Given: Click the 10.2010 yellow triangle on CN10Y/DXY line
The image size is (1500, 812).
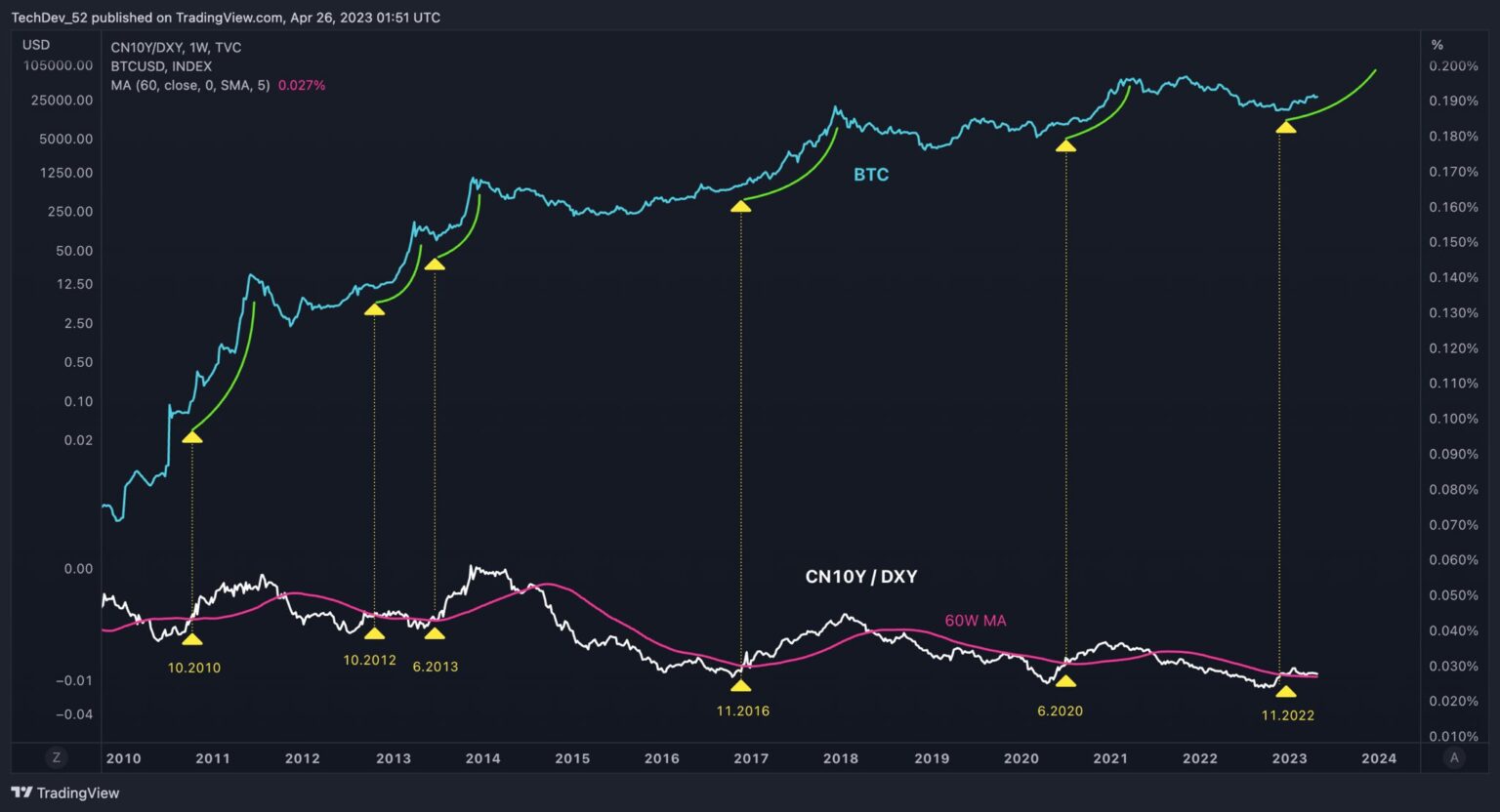Looking at the screenshot, I should (192, 639).
